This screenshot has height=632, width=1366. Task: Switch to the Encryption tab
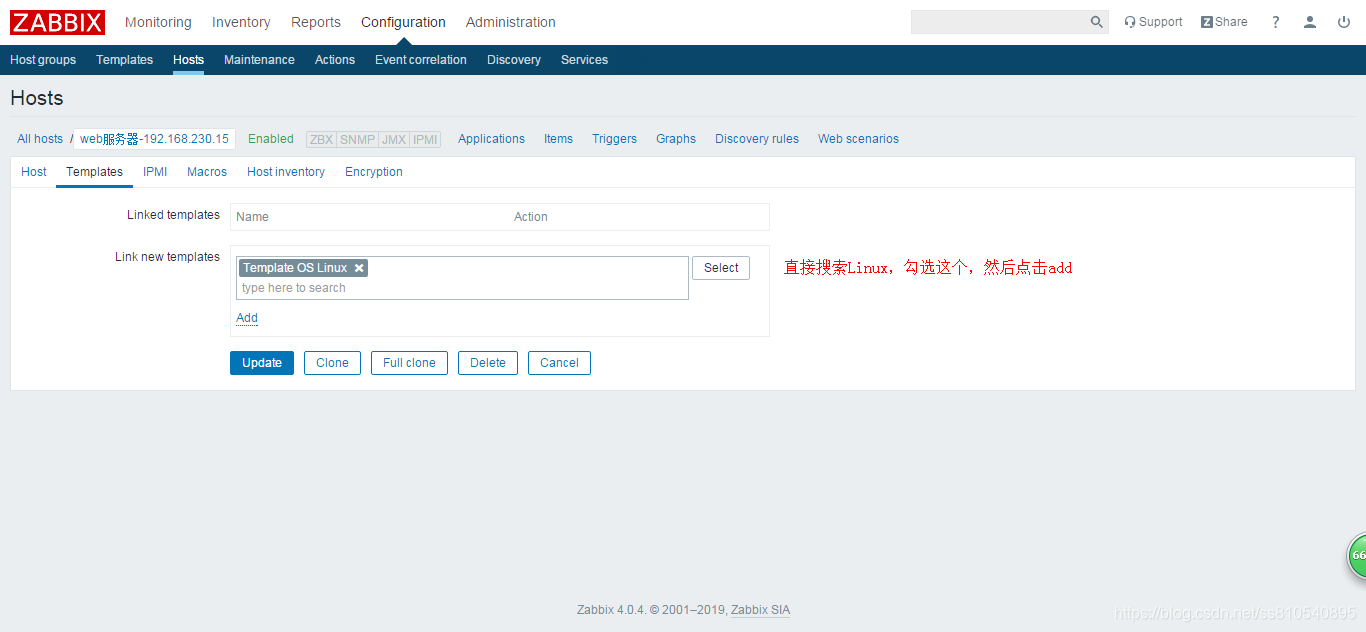click(x=374, y=172)
